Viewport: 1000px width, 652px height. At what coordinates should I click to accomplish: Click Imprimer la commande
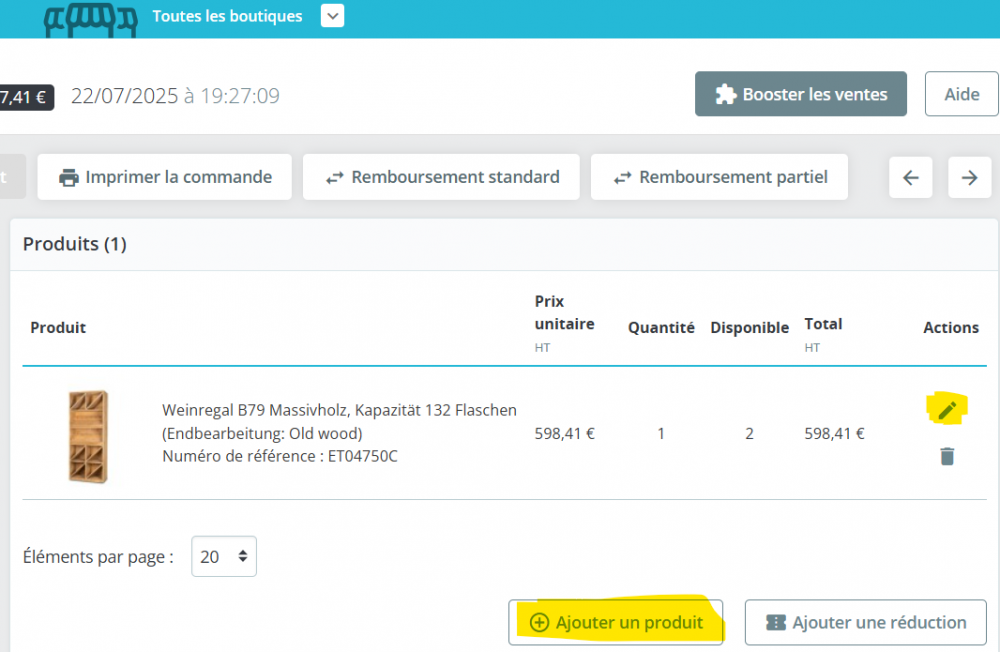pos(165,177)
